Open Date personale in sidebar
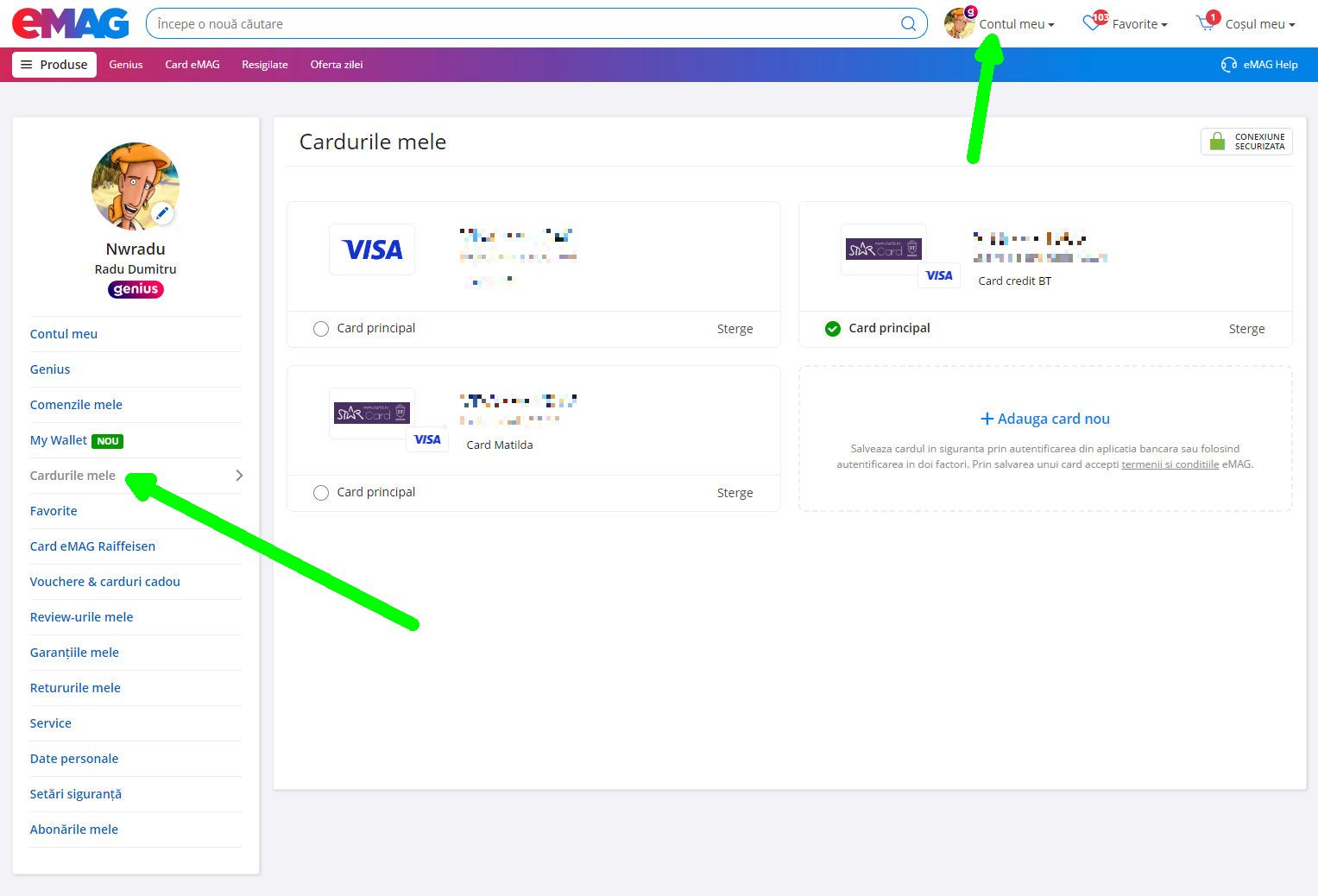 pos(74,759)
